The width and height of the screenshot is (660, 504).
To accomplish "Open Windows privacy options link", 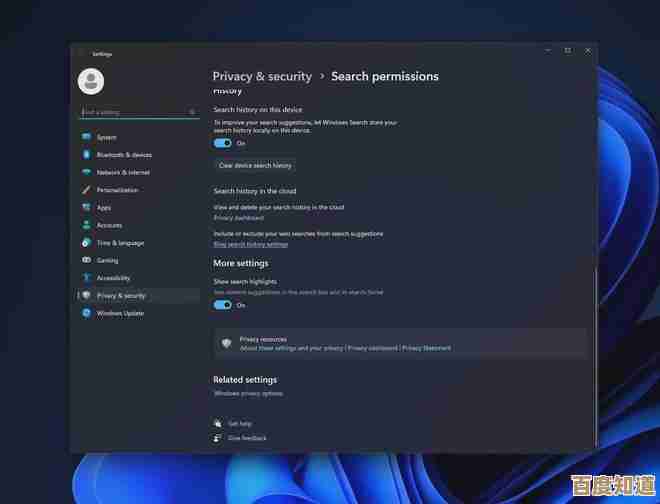I will [248, 393].
